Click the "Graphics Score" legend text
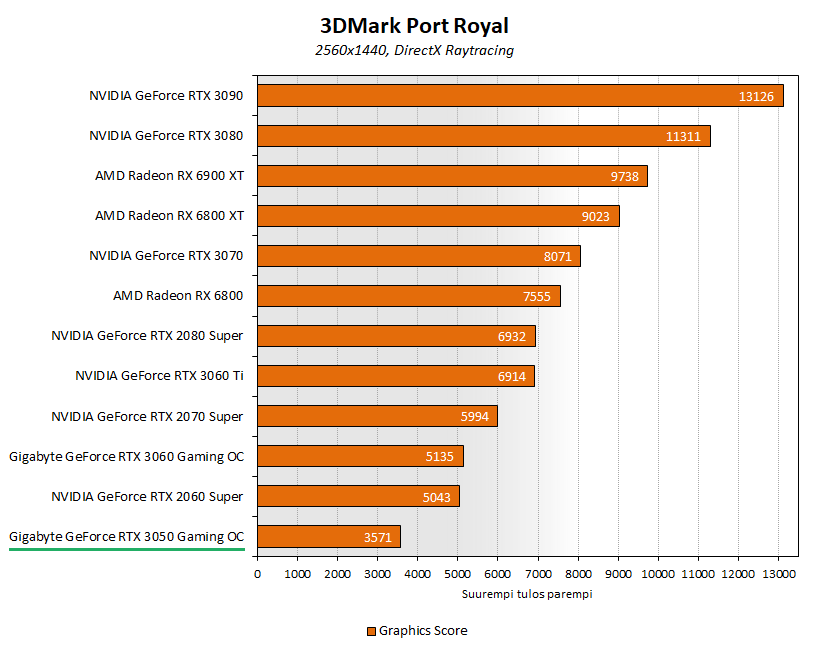This screenshot has height=652, width=830. [423, 631]
